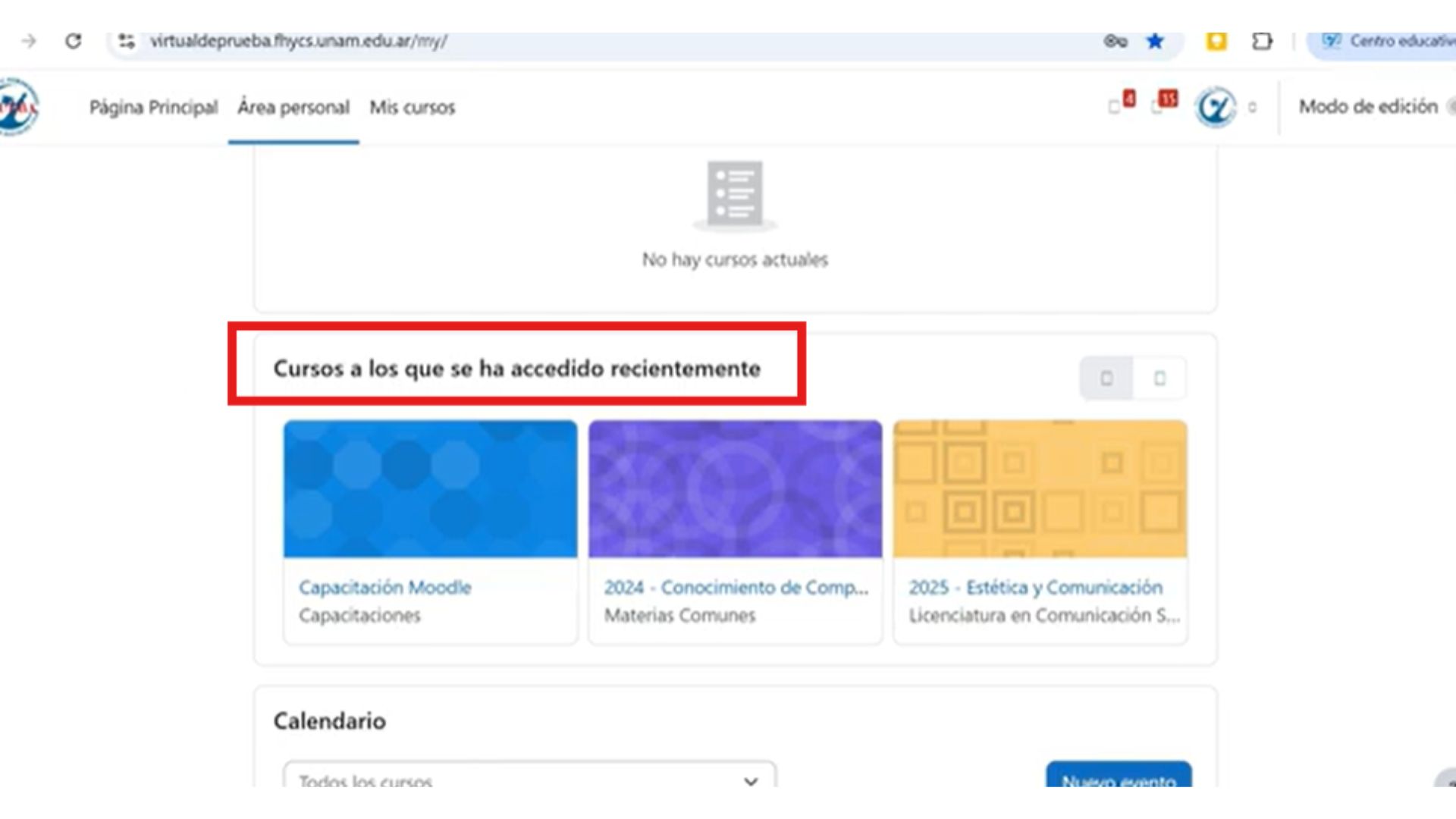Click the Licenciatura en Comunicación S... text

[1044, 616]
